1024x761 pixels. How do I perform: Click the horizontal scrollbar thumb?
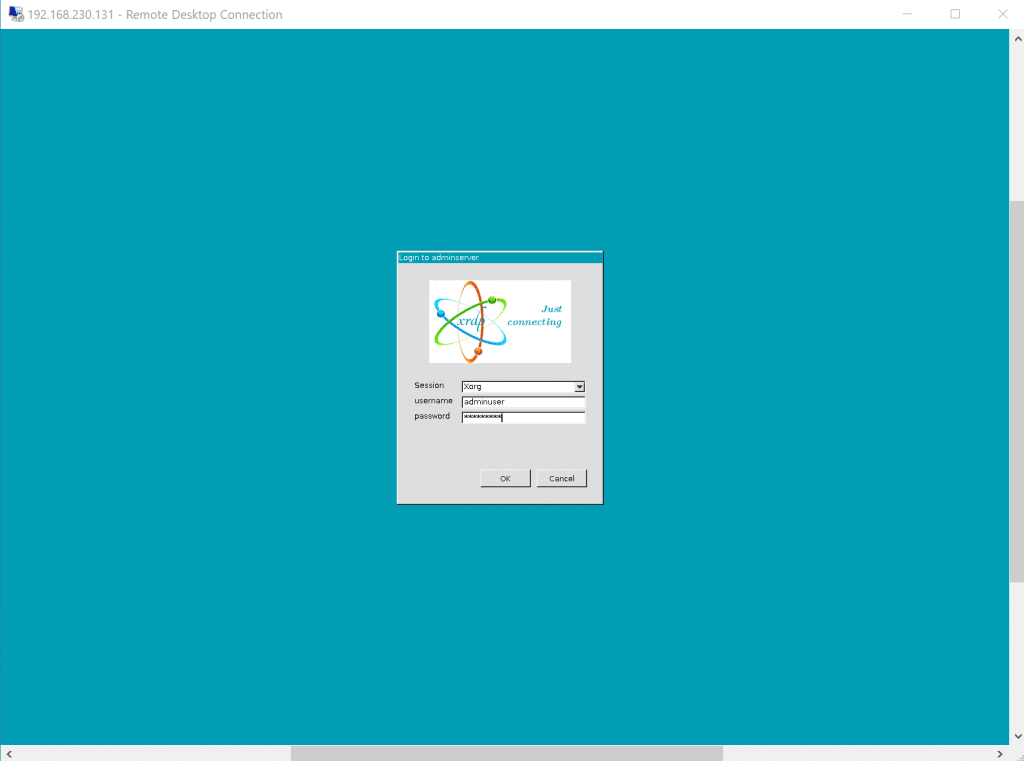coord(507,754)
